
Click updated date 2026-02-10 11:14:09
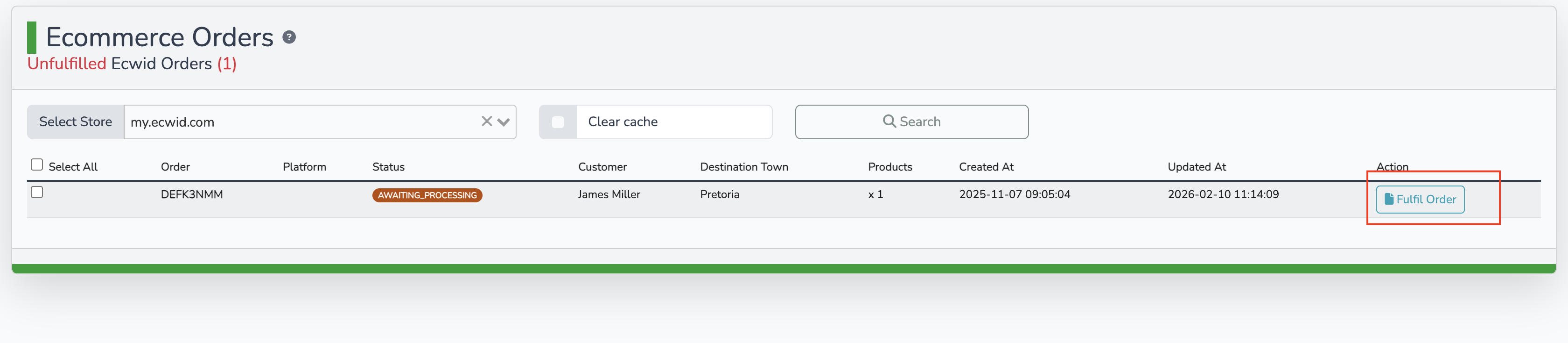pyautogui.click(x=1223, y=194)
